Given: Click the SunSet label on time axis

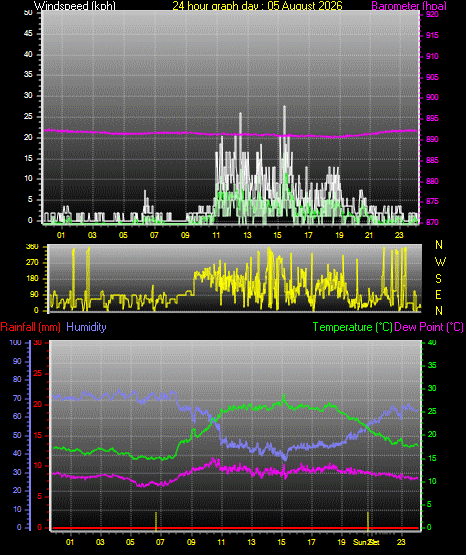Looking at the screenshot, I should click(366, 542).
